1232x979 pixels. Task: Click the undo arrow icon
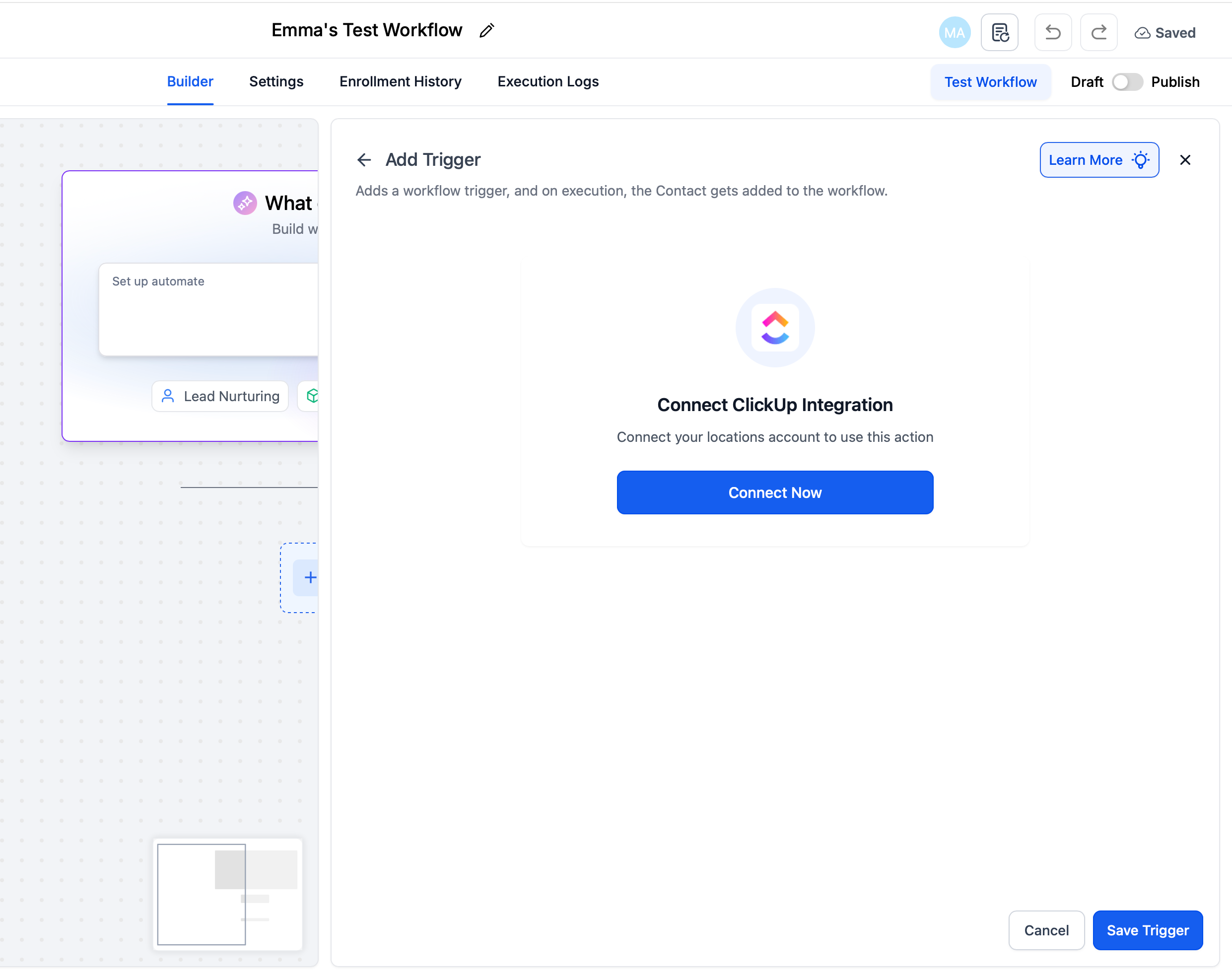pyautogui.click(x=1053, y=33)
